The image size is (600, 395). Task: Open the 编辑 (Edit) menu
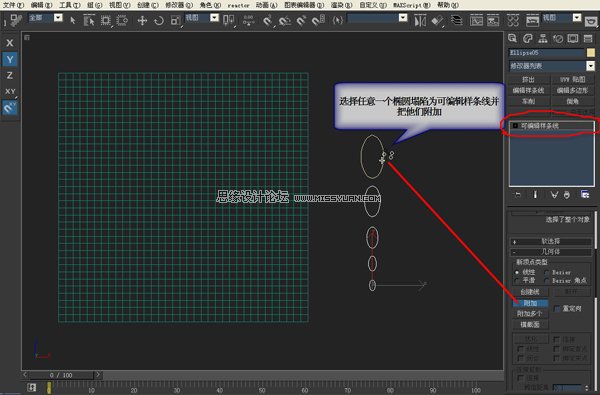[41, 5]
